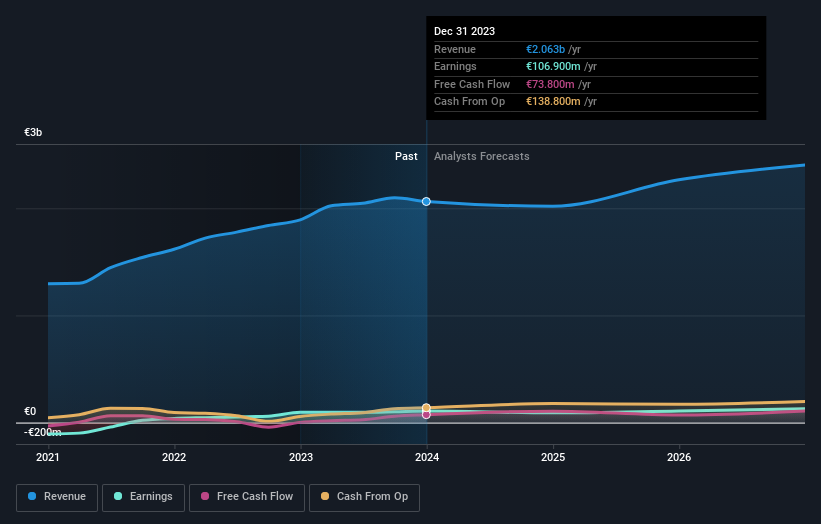The image size is (821, 524).
Task: Click the Free Cash Flow label in tooltip
Action: (x=472, y=84)
